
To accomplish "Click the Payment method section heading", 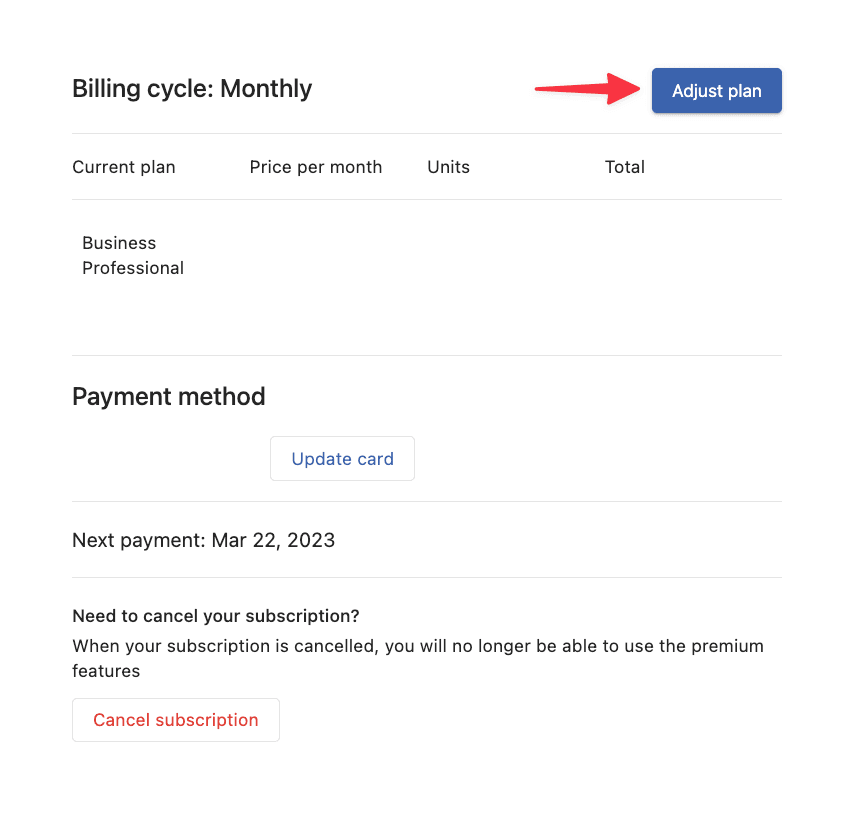I will [x=169, y=397].
